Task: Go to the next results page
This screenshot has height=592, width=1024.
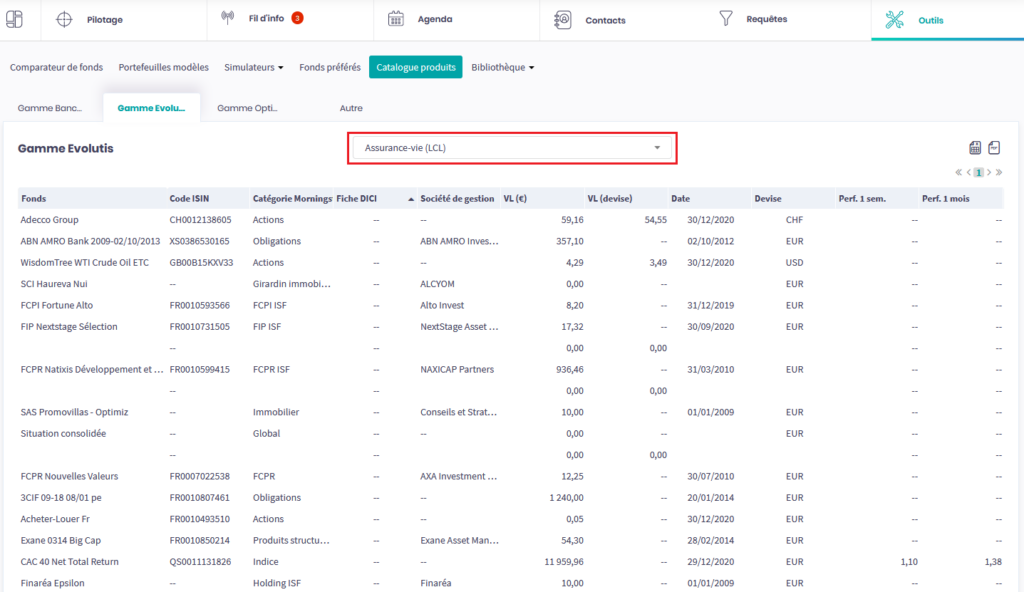Action: [x=989, y=172]
